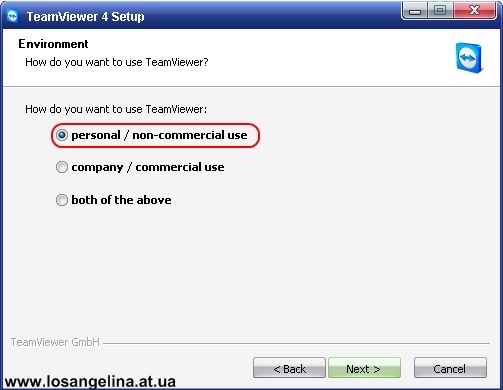This screenshot has width=503, height=390.
Task: Click the 'TeamViewer 4 Setup' title bar text
Action: tap(85, 16)
